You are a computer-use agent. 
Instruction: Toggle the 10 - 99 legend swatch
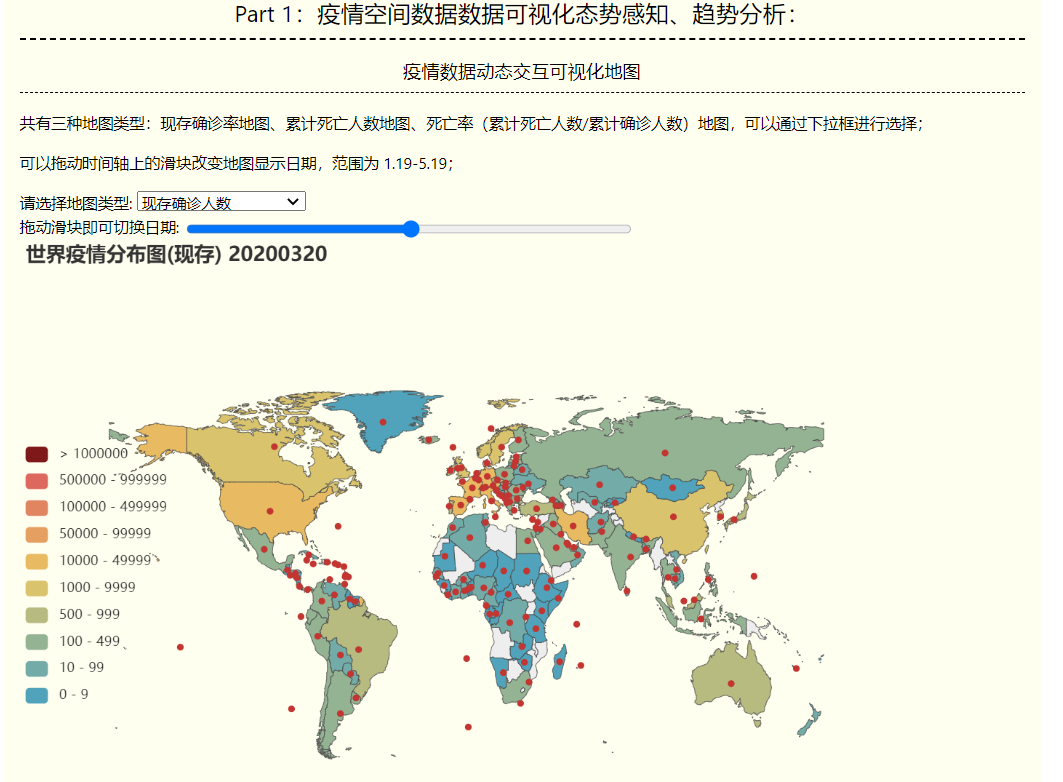click(x=37, y=669)
